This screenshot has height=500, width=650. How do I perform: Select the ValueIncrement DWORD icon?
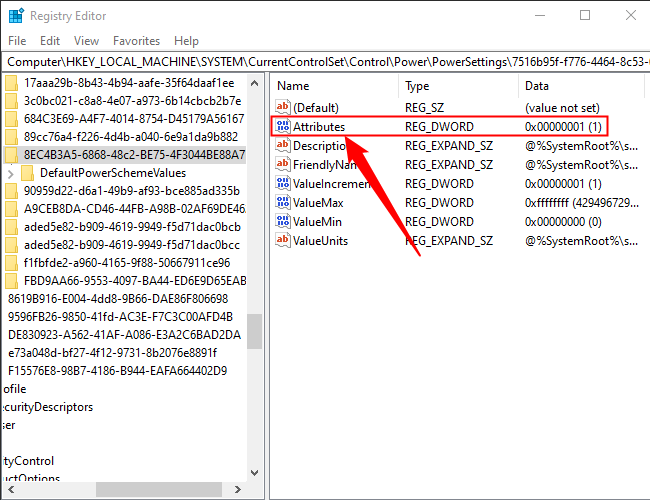[283, 183]
